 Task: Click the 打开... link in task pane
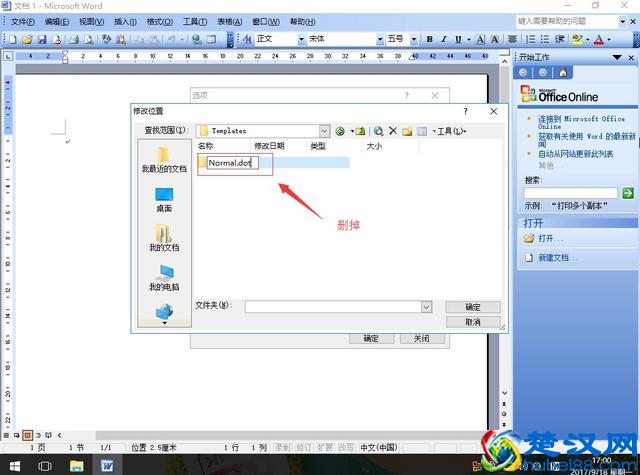550,238
